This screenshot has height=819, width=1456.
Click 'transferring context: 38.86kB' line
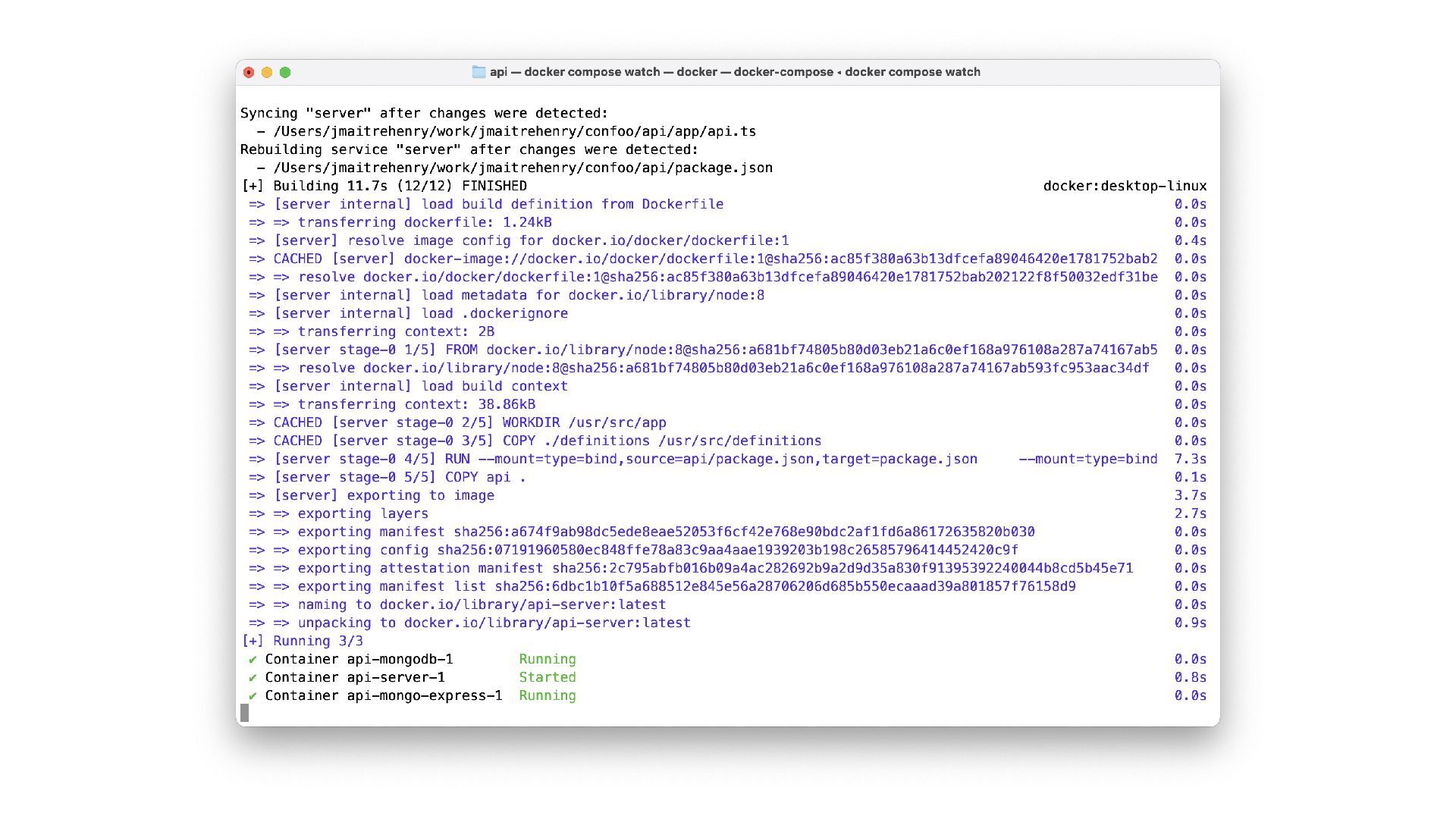392,404
